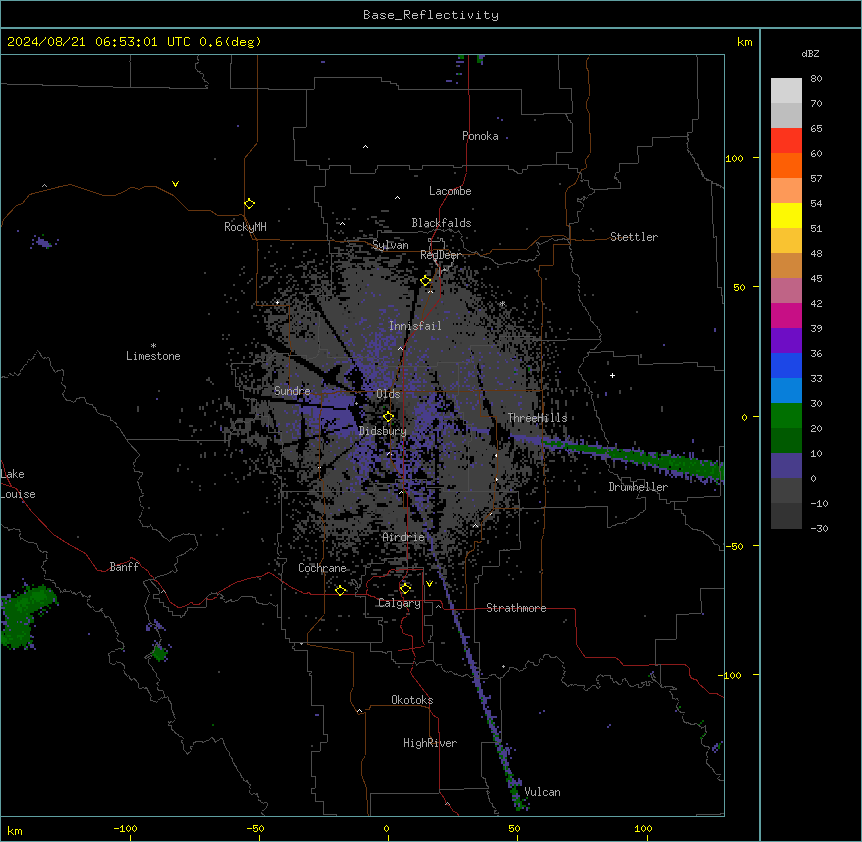Click the Lake Louise label
Image resolution: width=862 pixels, height=842 pixels.
click(18, 484)
